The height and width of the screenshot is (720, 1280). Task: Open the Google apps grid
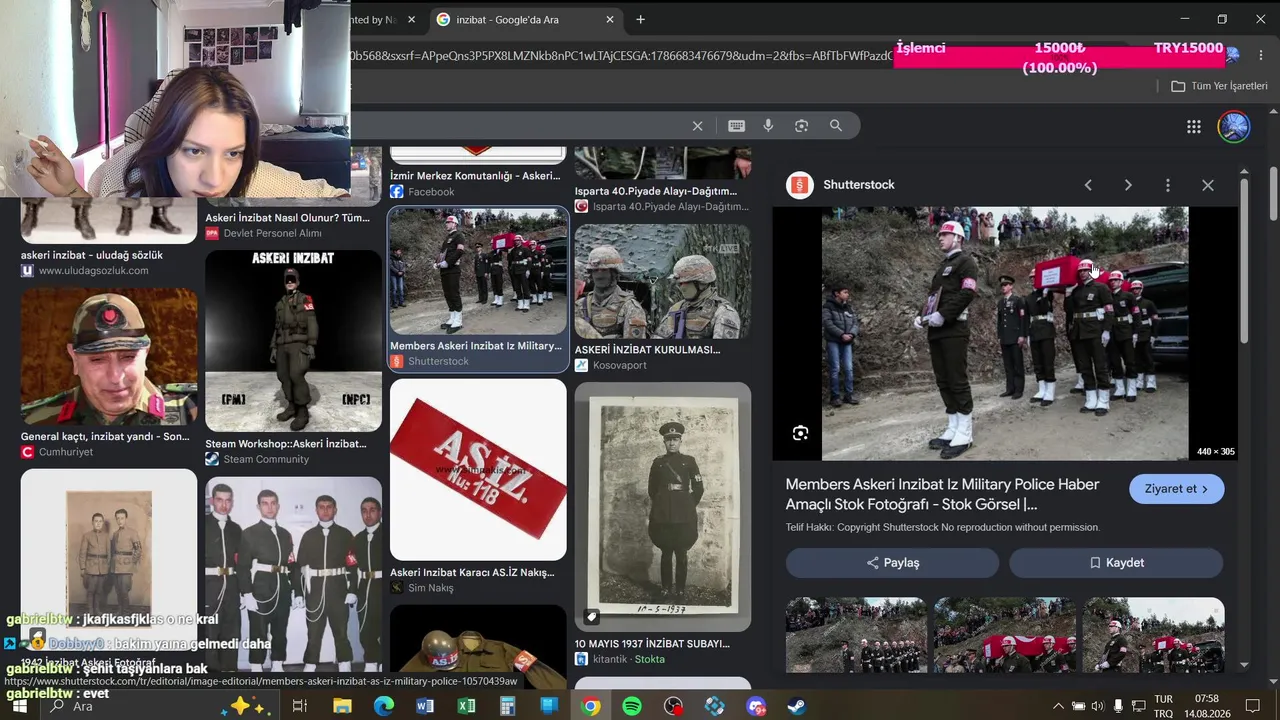[x=1194, y=126]
